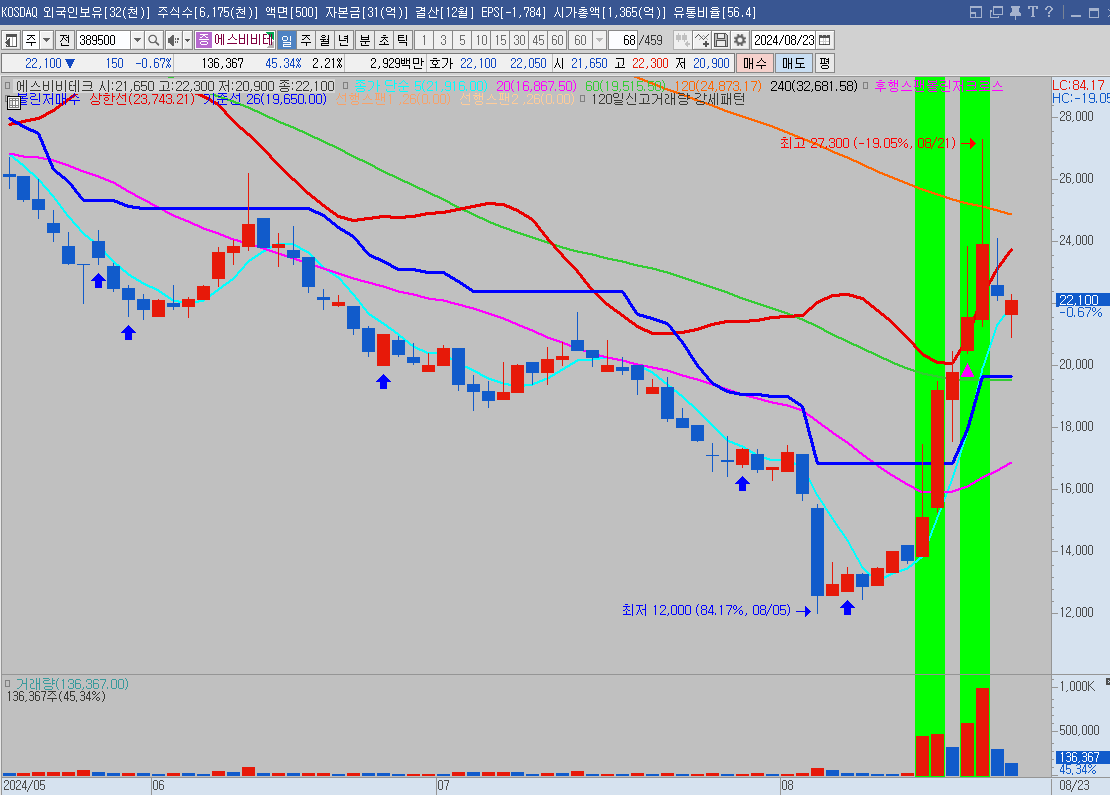This screenshot has width=1110, height=795.
Task: Click the speaker sound icon
Action: pos(173,40)
